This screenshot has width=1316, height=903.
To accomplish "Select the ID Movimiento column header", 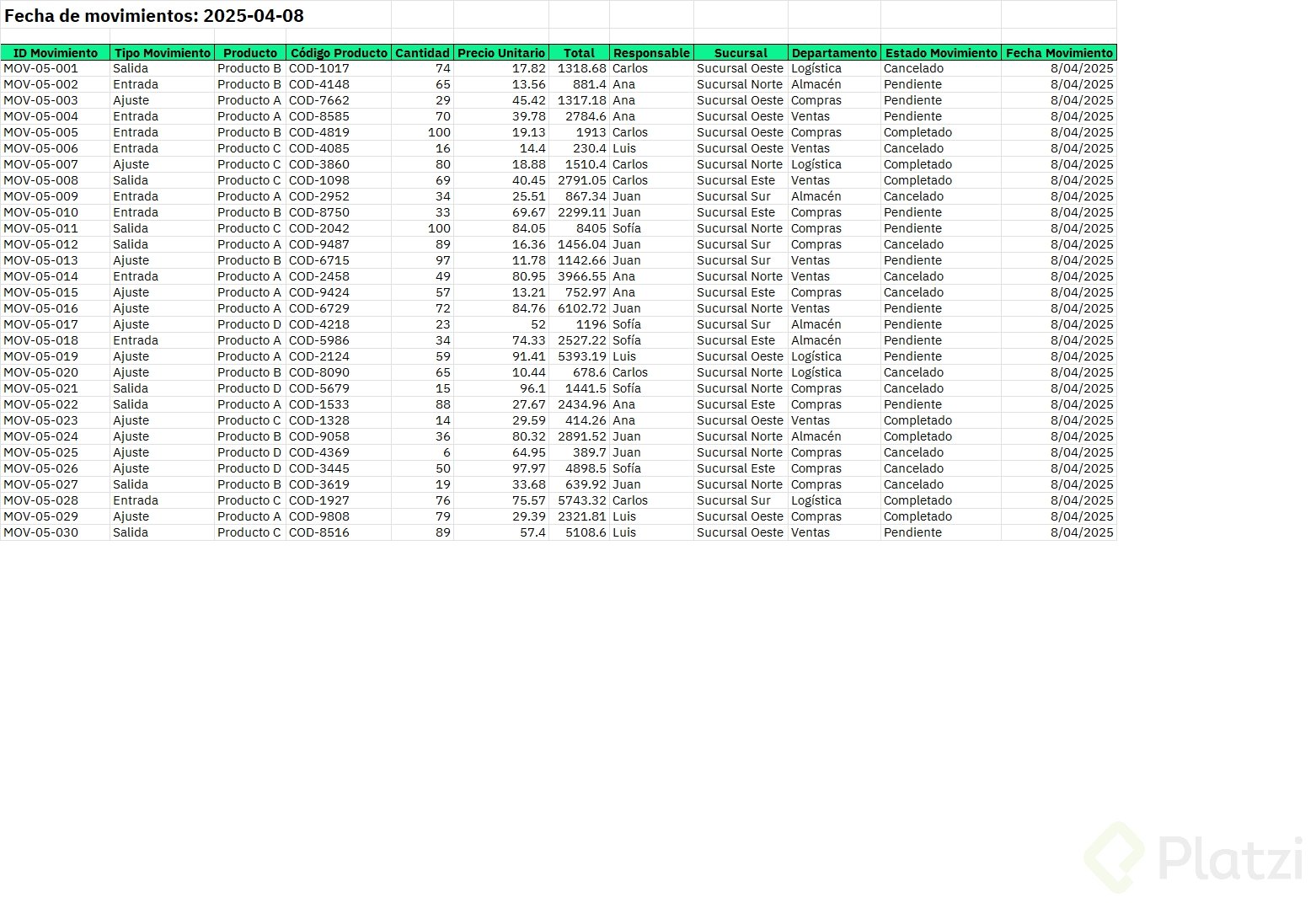I will (x=56, y=52).
